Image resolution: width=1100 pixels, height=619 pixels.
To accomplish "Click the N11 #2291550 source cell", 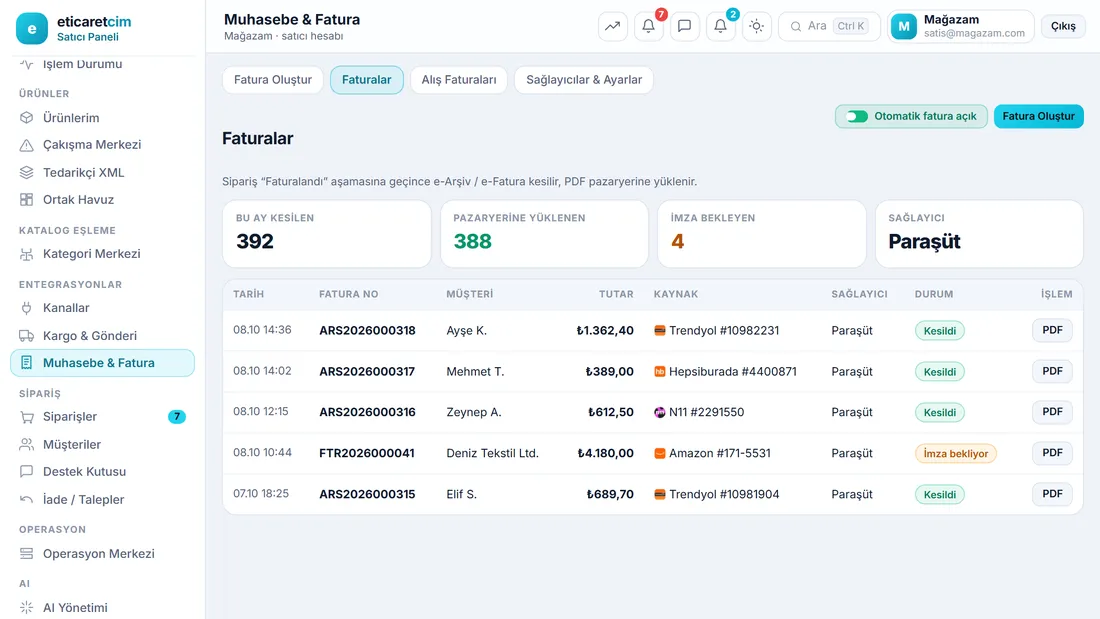I will pyautogui.click(x=699, y=412).
